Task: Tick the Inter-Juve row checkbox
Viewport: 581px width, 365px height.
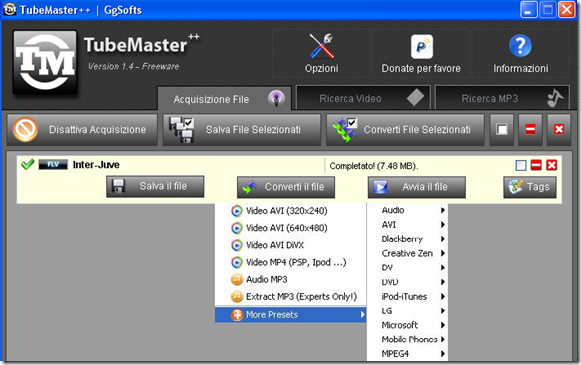Action: click(x=521, y=165)
